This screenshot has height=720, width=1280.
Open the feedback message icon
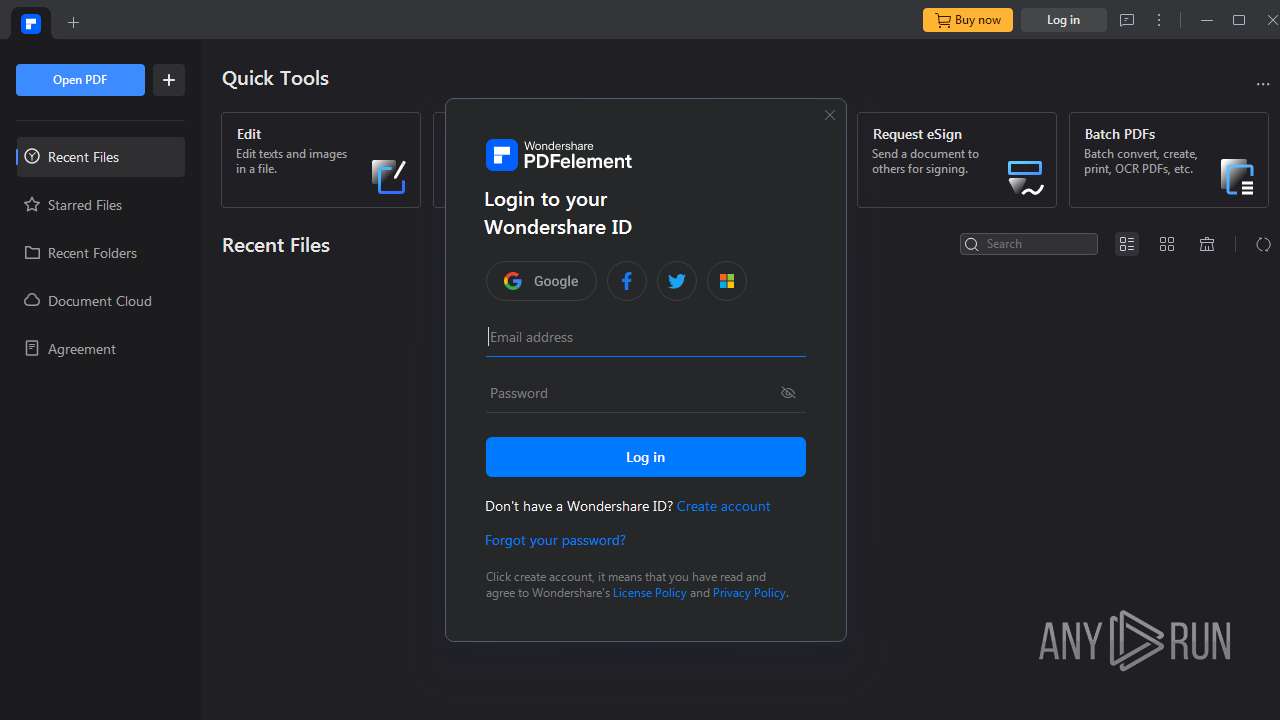1127,20
